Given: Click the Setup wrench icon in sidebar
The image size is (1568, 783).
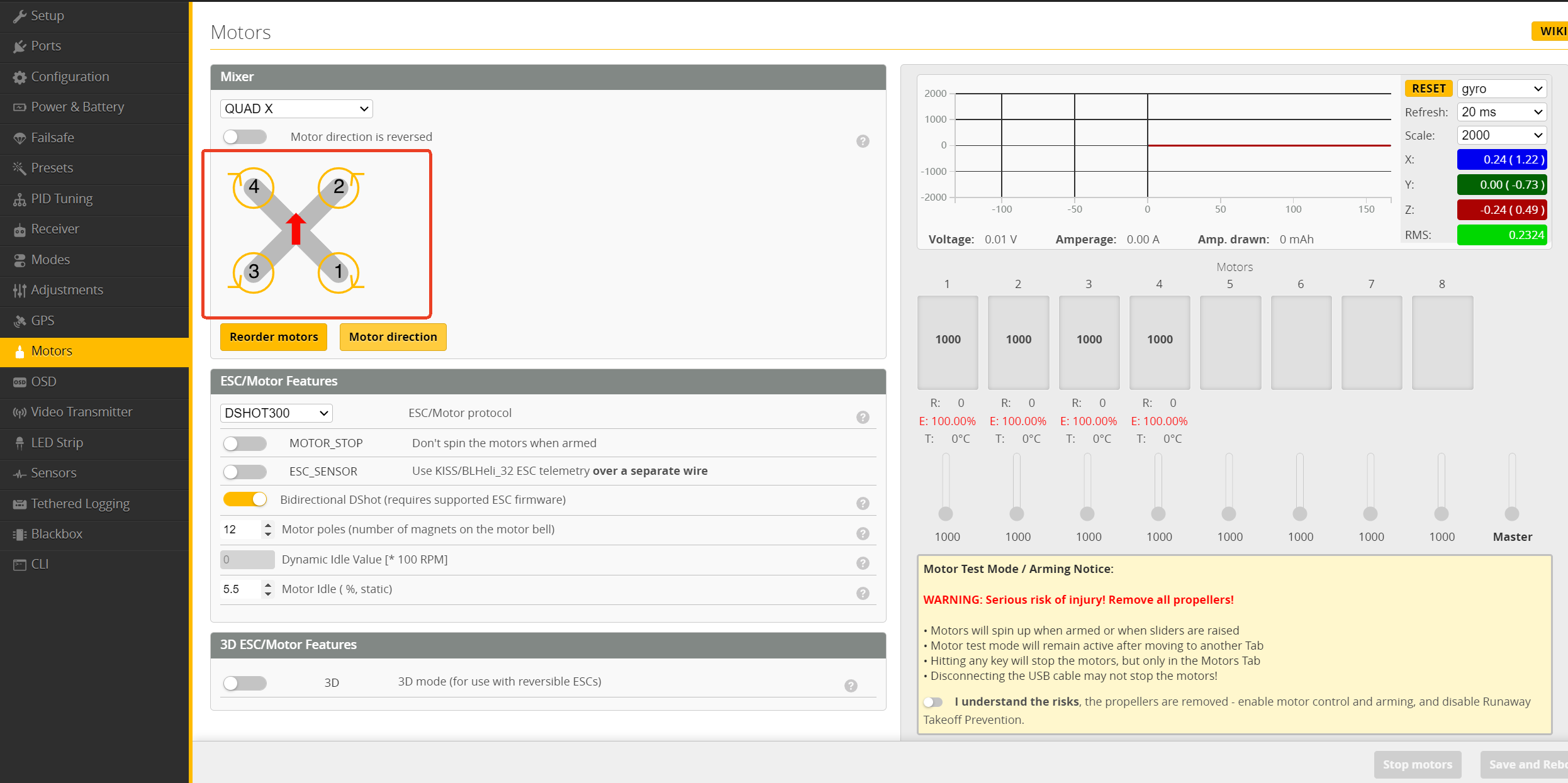Looking at the screenshot, I should tap(20, 16).
